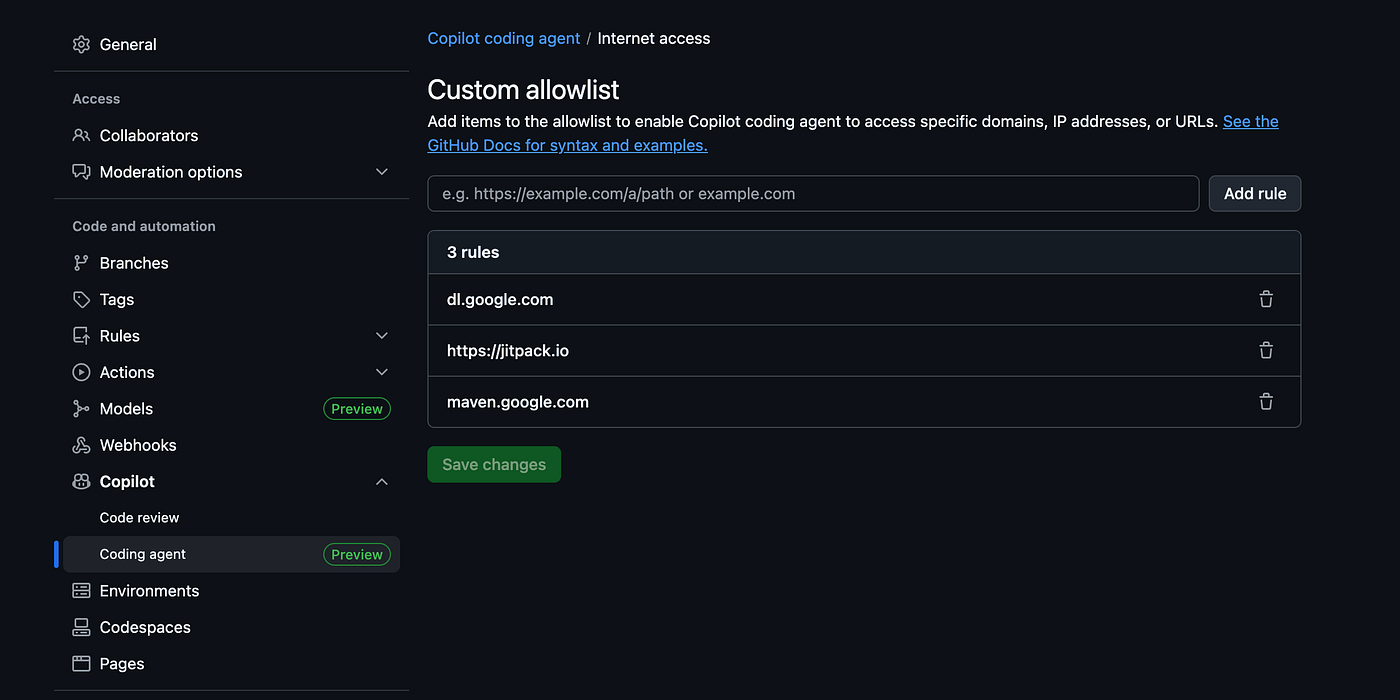The width and height of the screenshot is (1400, 700).
Task: Click the Codespaces icon
Action: click(82, 627)
